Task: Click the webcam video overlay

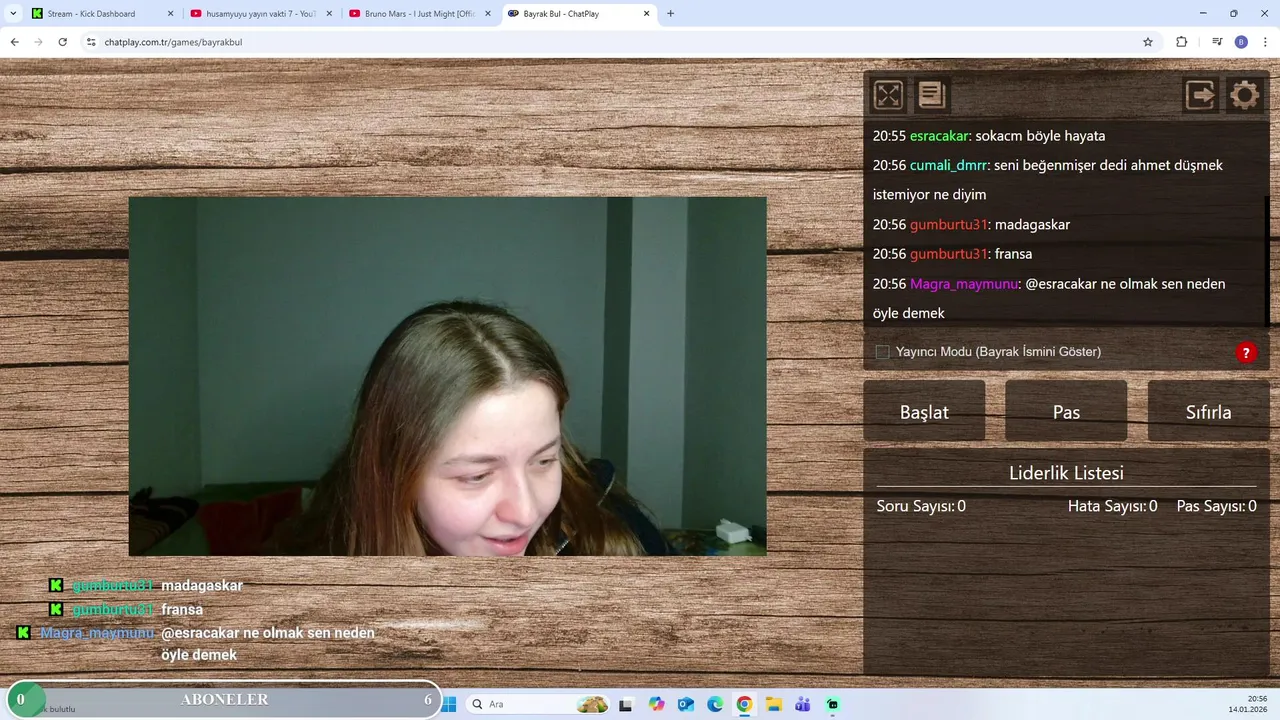Action: pos(447,376)
